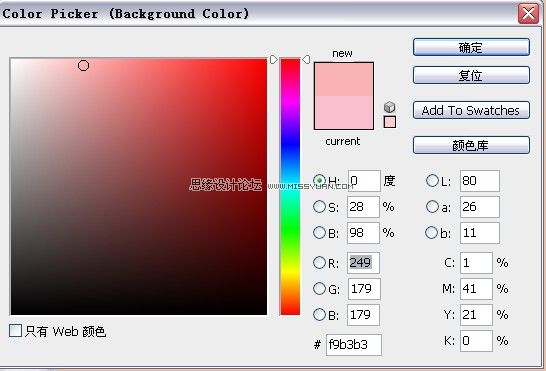Image resolution: width=546 pixels, height=371 pixels.
Task: Select the L (lightness) radio button
Action: tap(432, 180)
